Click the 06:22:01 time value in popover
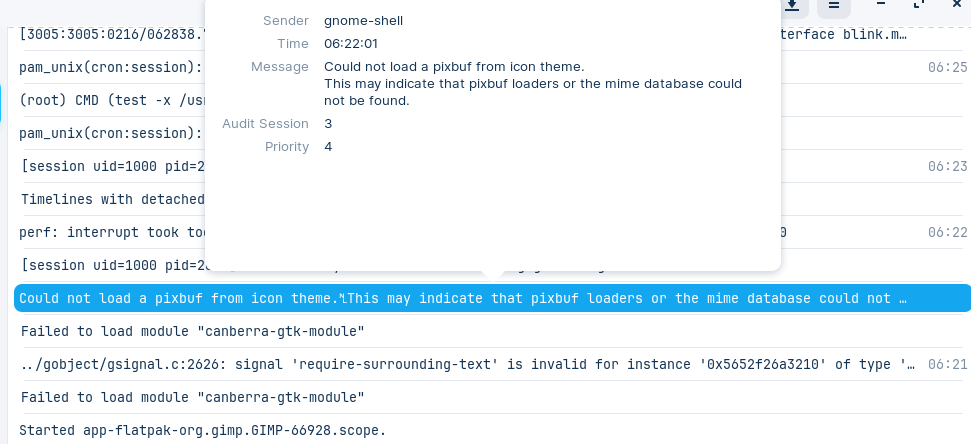Screen dimensions: 971x444 351,43
